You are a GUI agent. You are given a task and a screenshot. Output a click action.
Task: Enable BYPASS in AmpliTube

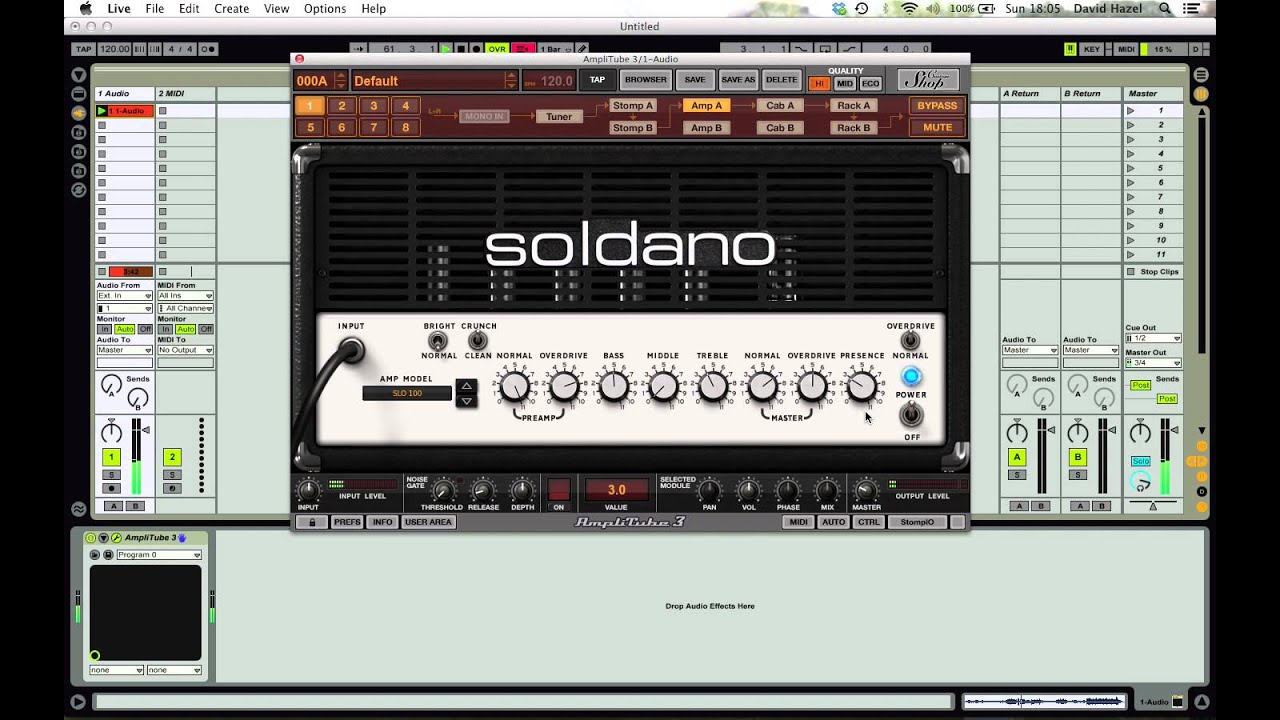coord(937,106)
